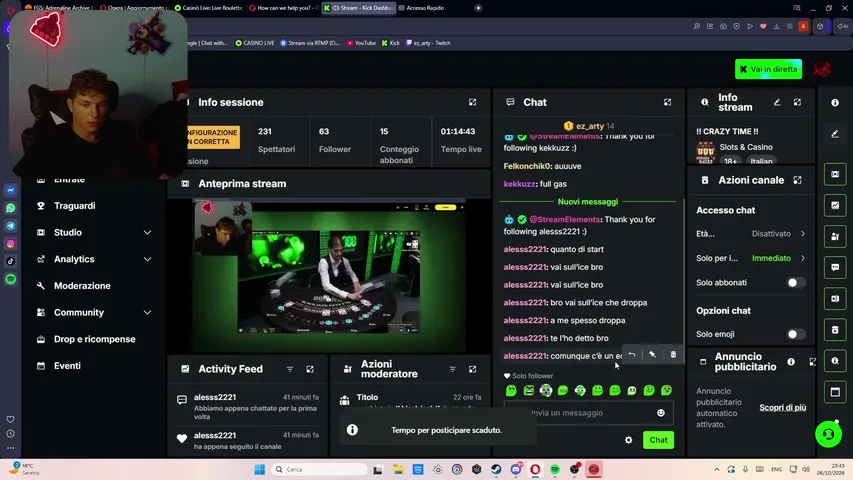Jump to Nuovi messaggi divider in chat
853x480 pixels.
(x=588, y=201)
